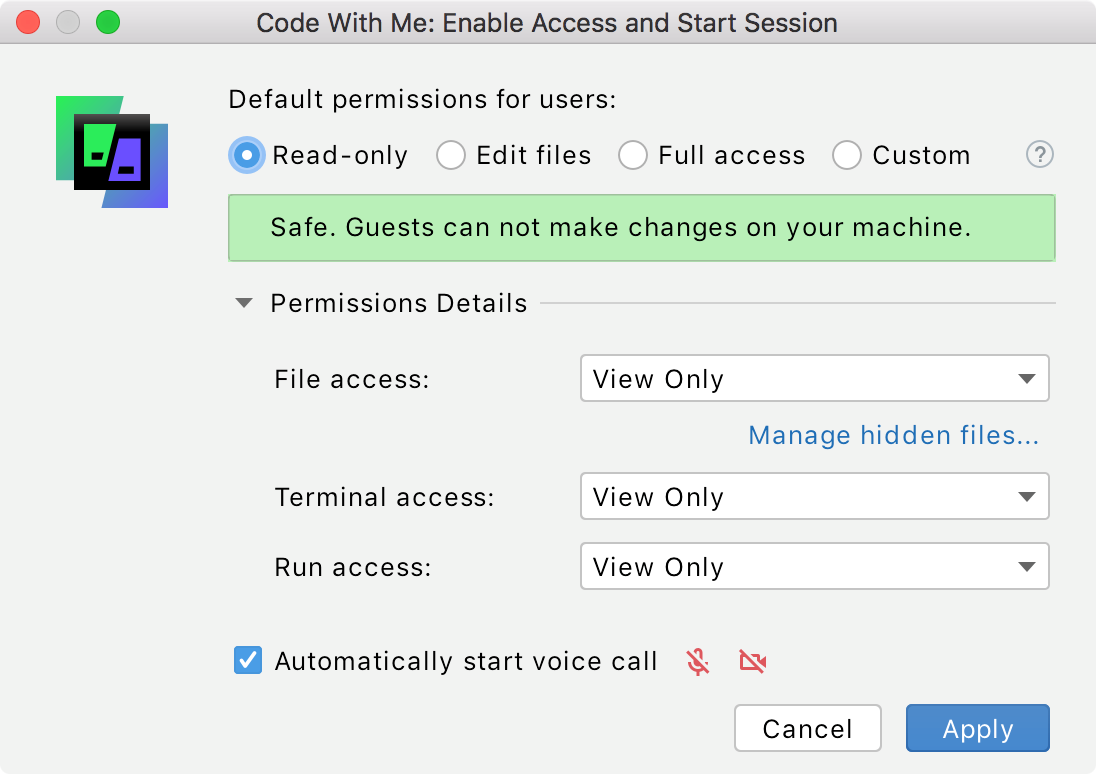
Task: Open the Terminal access dropdown
Action: click(813, 496)
